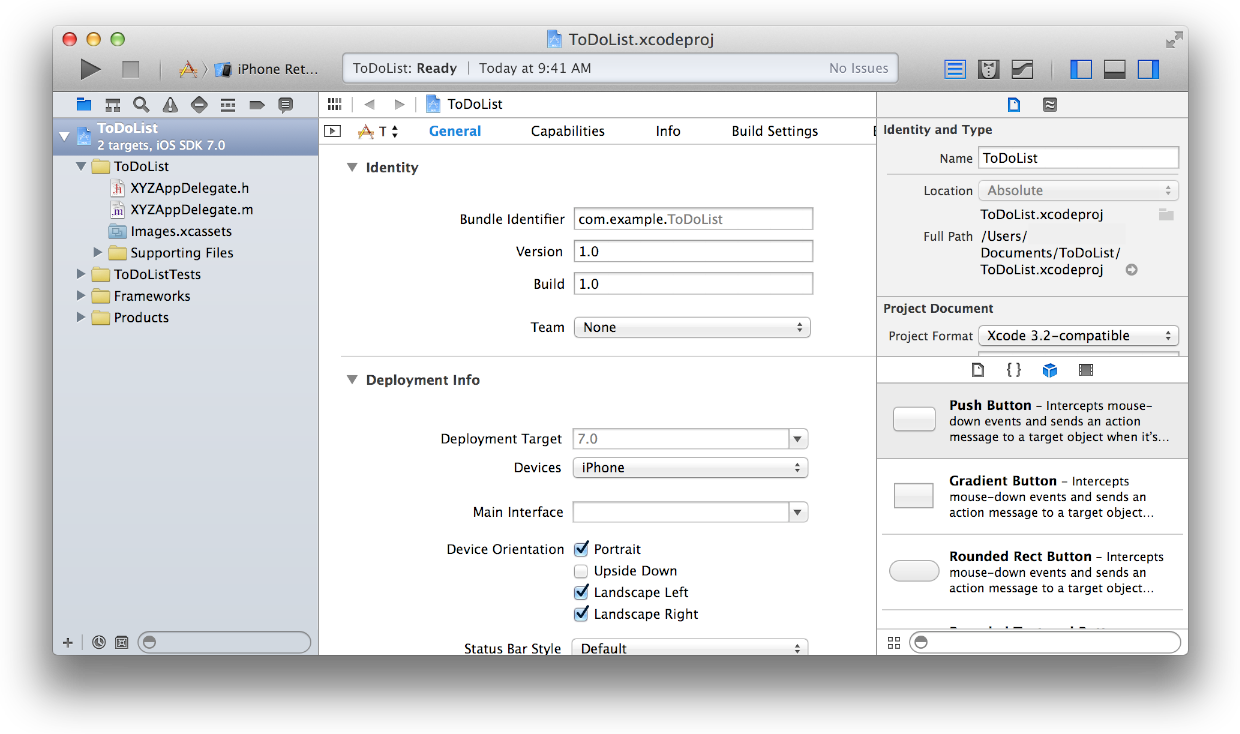
Task: Show only recently edited files filter
Action: tap(98, 642)
